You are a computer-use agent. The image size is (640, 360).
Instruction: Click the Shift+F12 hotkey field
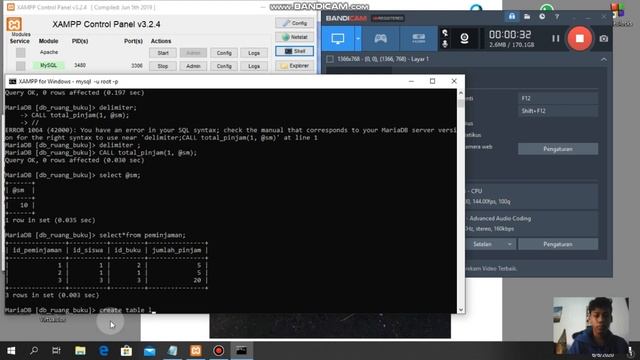click(558, 111)
